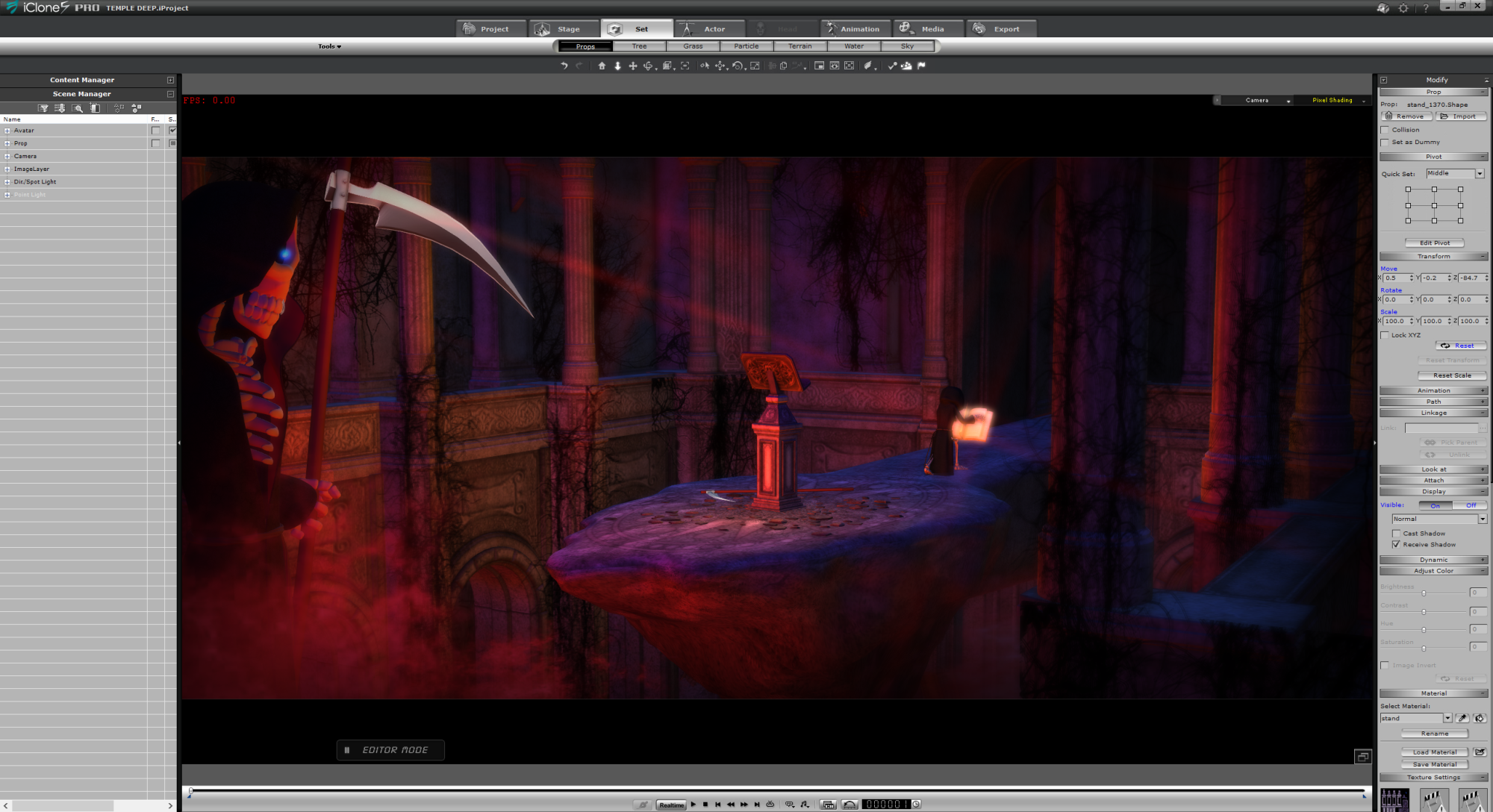Screen dimensions: 1493x812
Task: Toggle the Prop row's F column checkbox
Action: [x=155, y=143]
